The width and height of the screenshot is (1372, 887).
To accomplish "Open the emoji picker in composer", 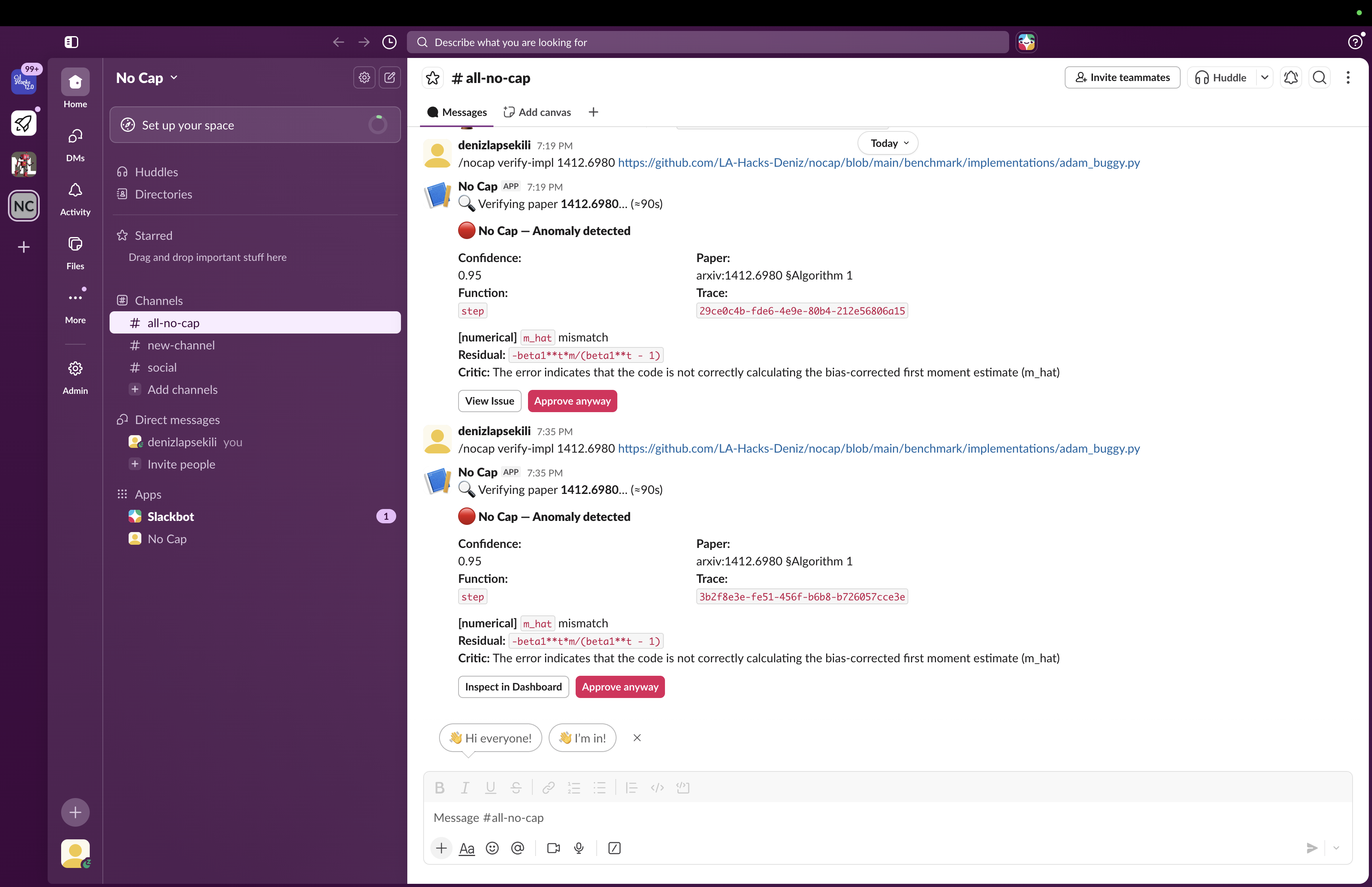I will [x=492, y=848].
